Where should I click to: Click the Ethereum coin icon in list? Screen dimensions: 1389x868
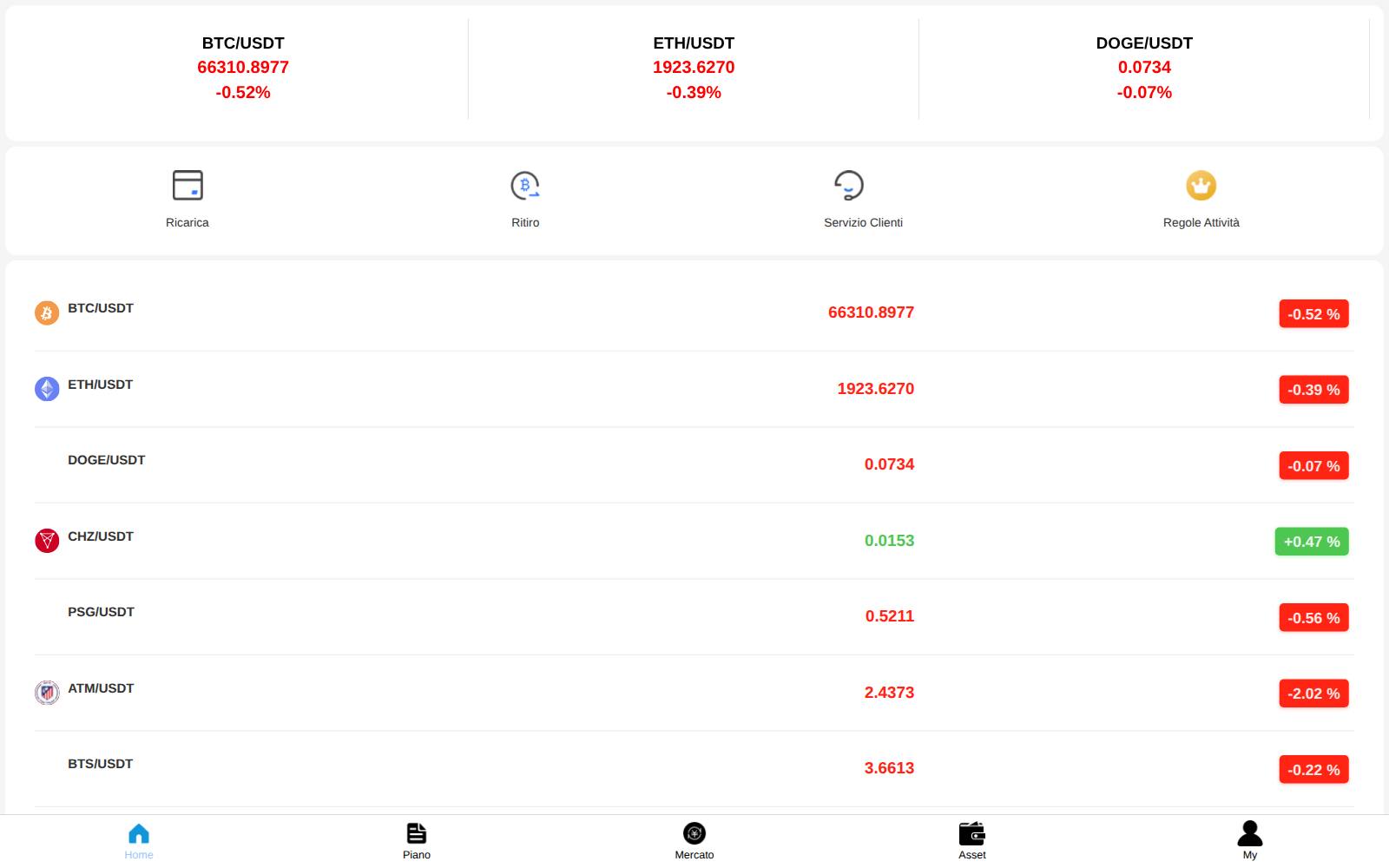point(47,389)
